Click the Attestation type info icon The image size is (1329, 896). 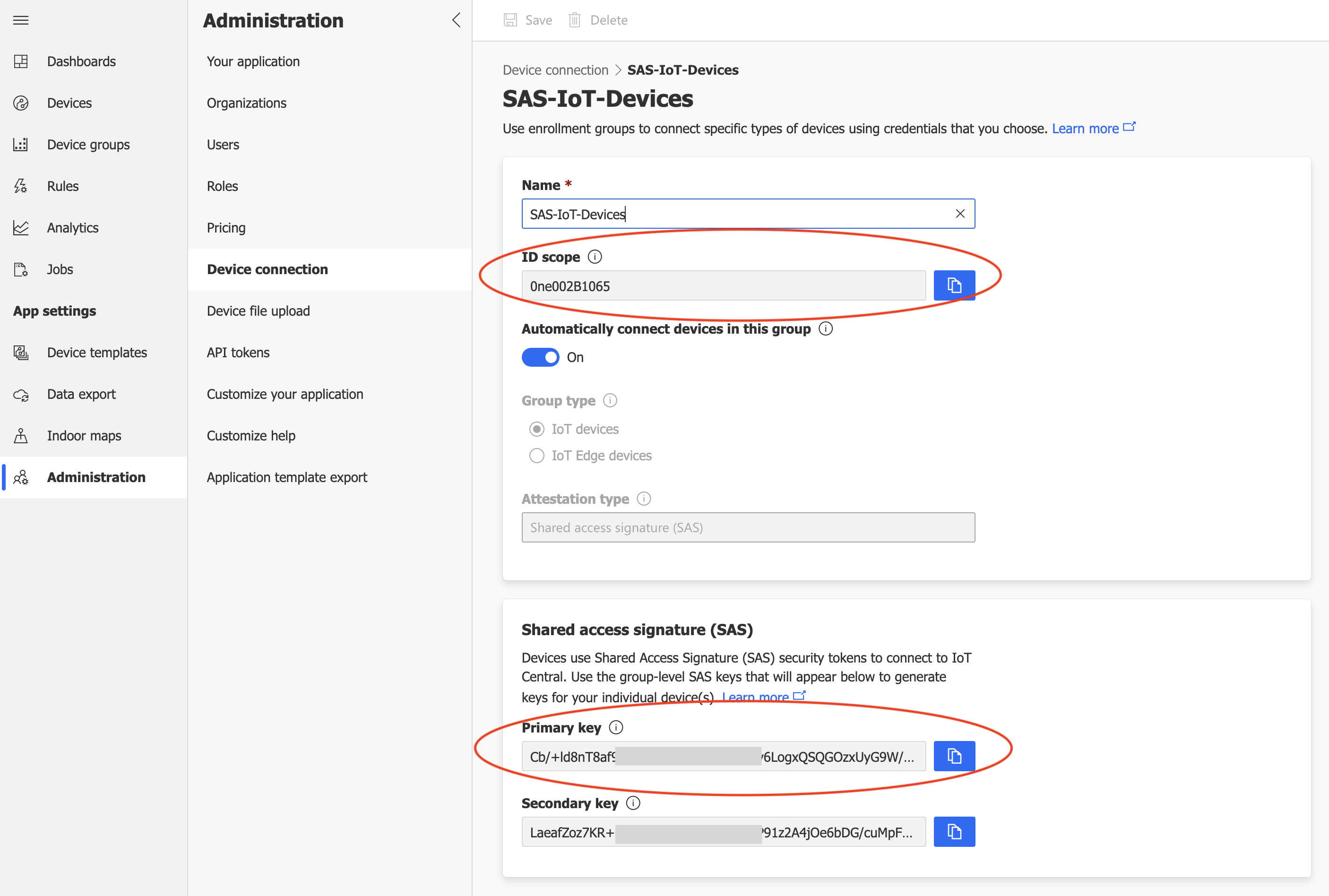click(644, 499)
